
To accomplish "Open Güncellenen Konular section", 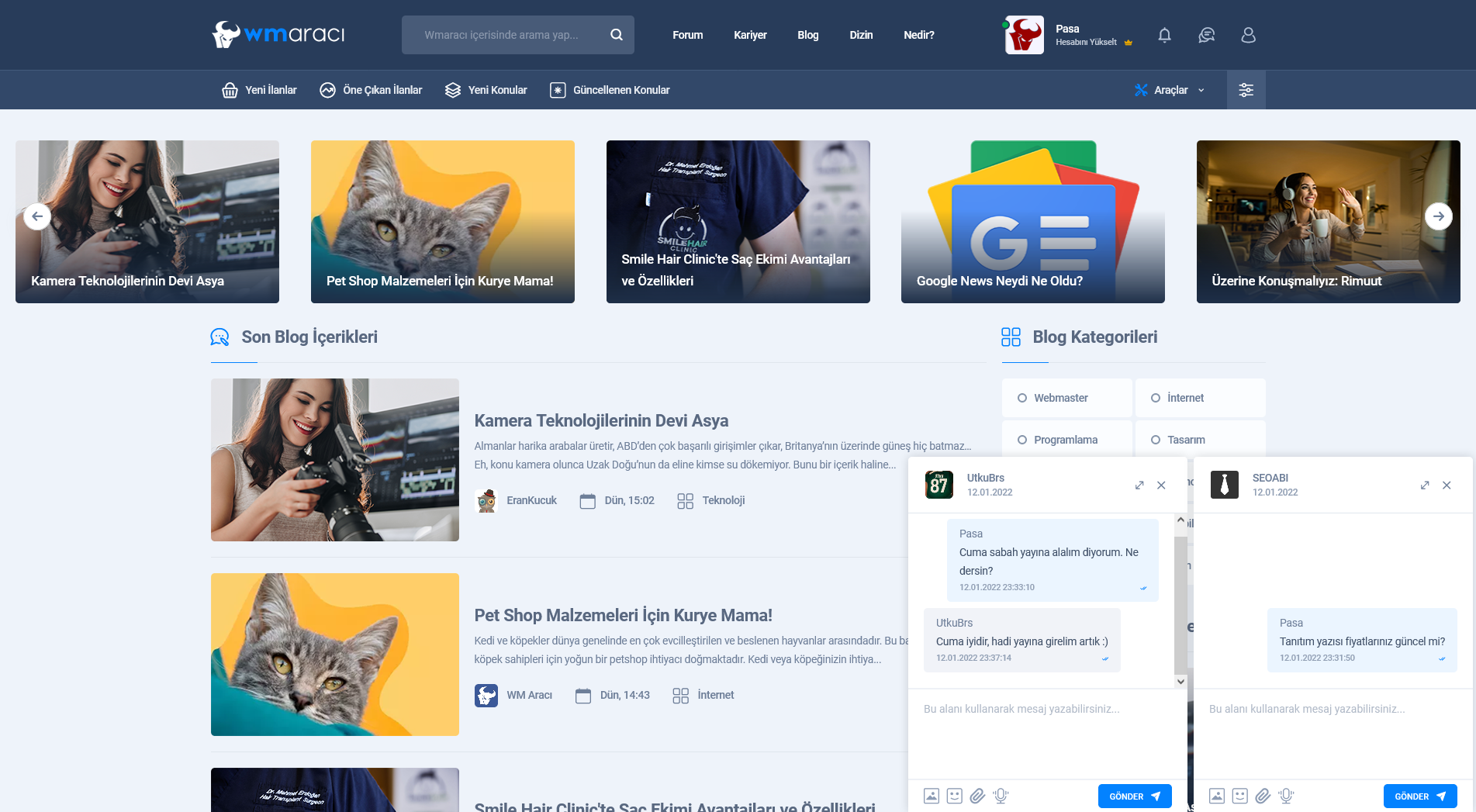I will [x=610, y=90].
